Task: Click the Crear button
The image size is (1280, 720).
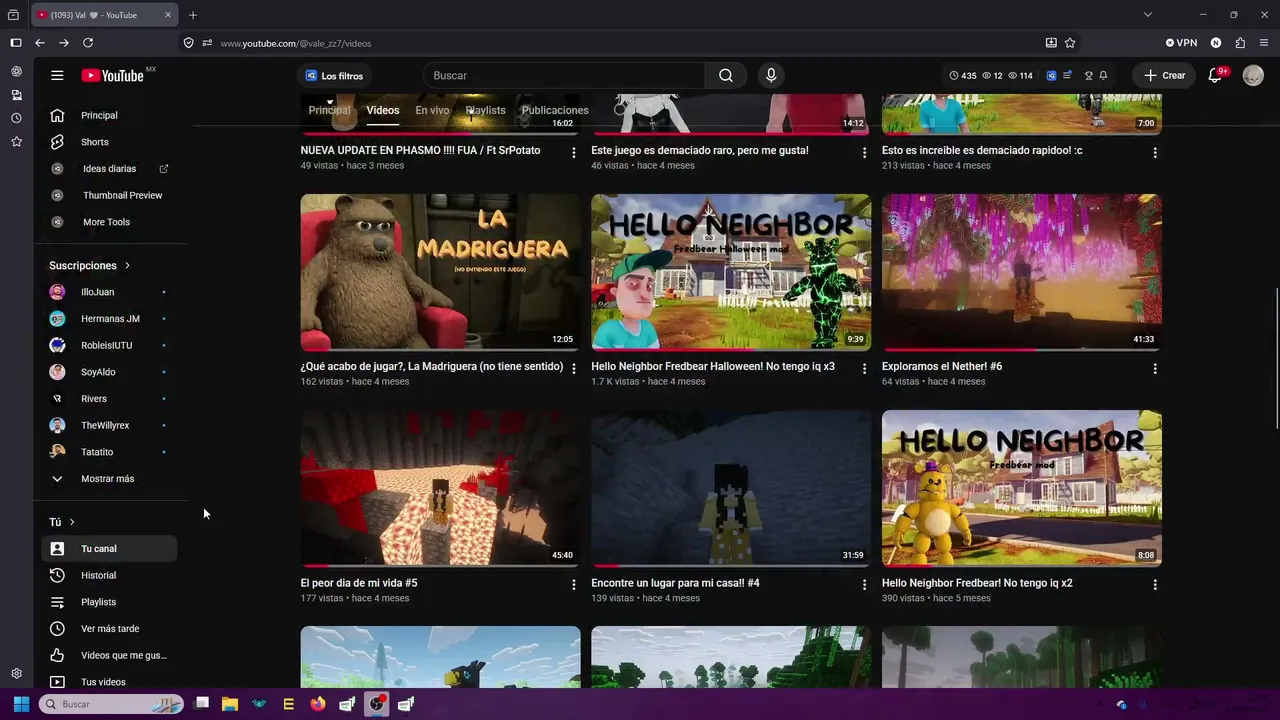Action: click(x=1165, y=75)
